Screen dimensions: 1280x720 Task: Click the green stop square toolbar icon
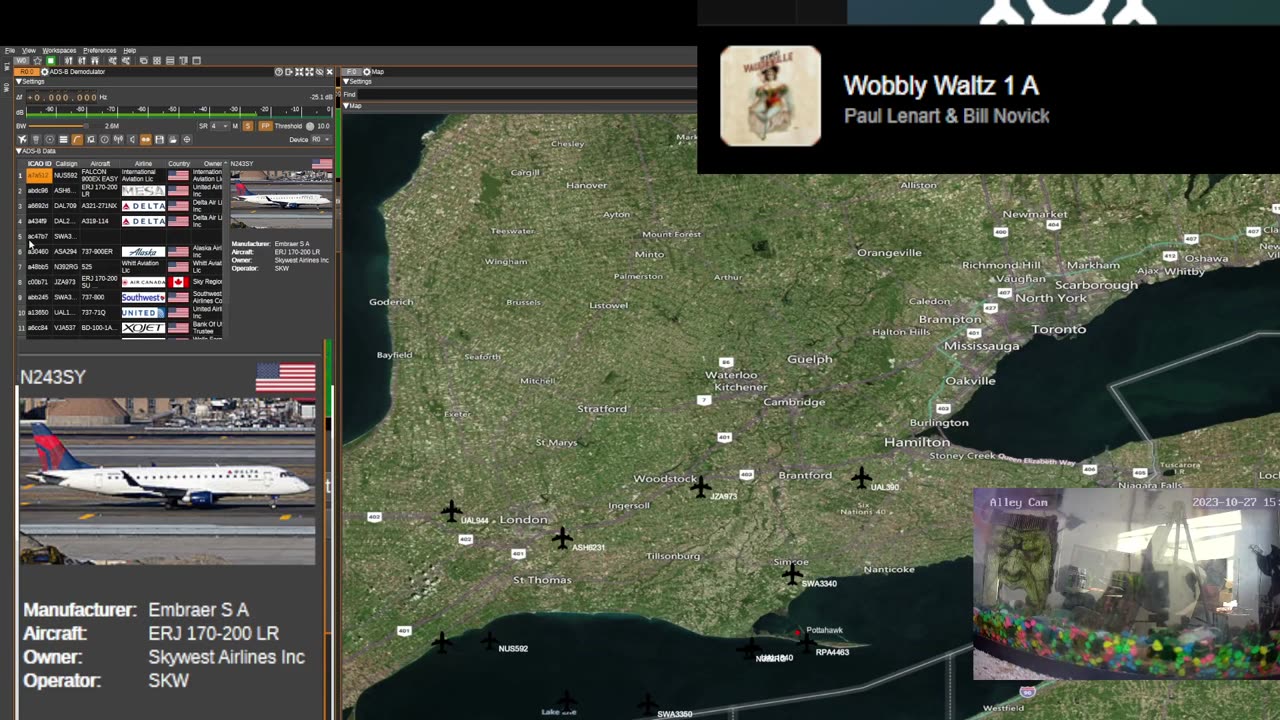(51, 61)
